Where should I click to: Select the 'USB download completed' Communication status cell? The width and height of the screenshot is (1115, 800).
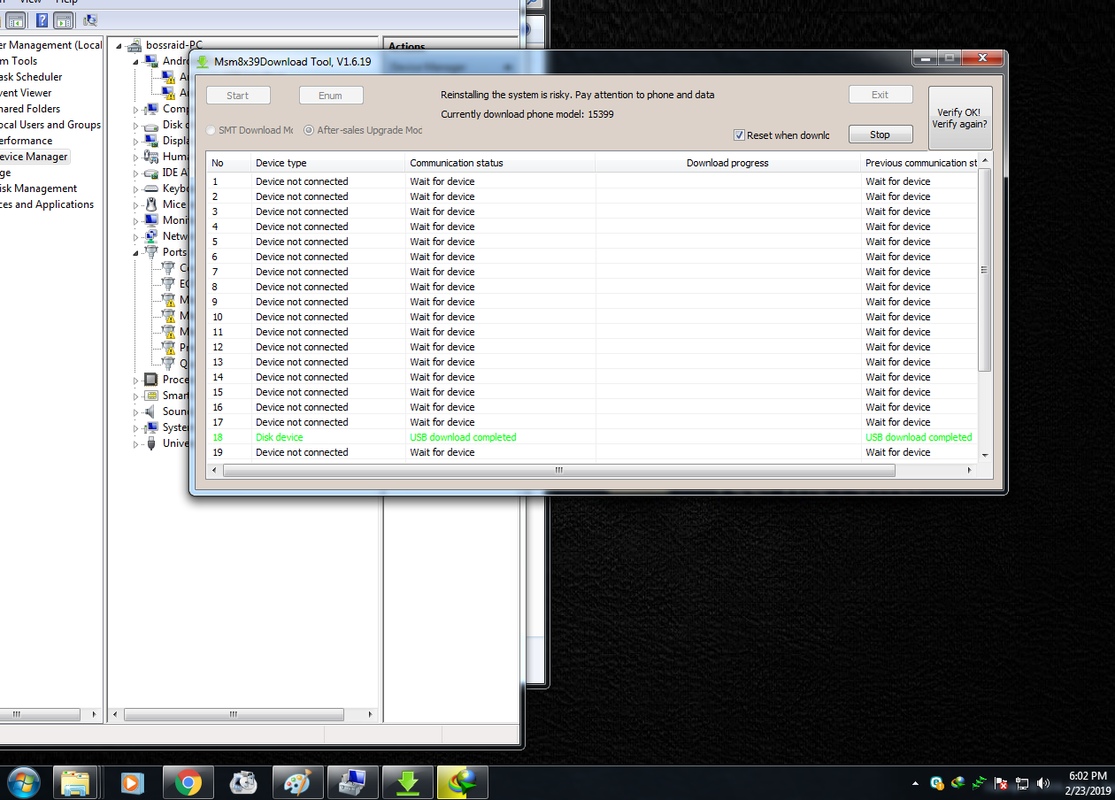point(463,437)
